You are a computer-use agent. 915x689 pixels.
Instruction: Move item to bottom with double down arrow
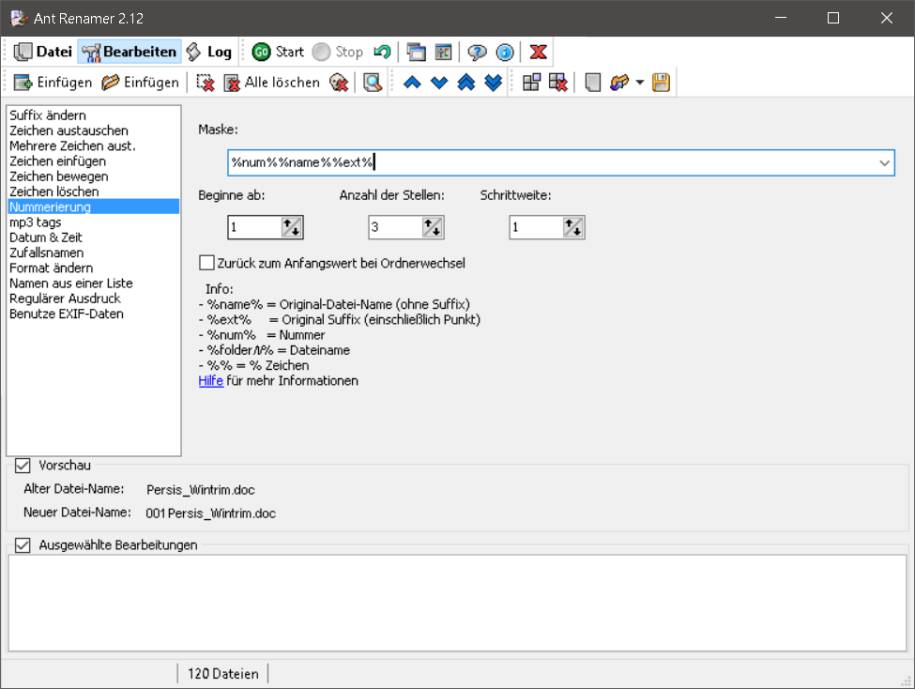tap(492, 83)
